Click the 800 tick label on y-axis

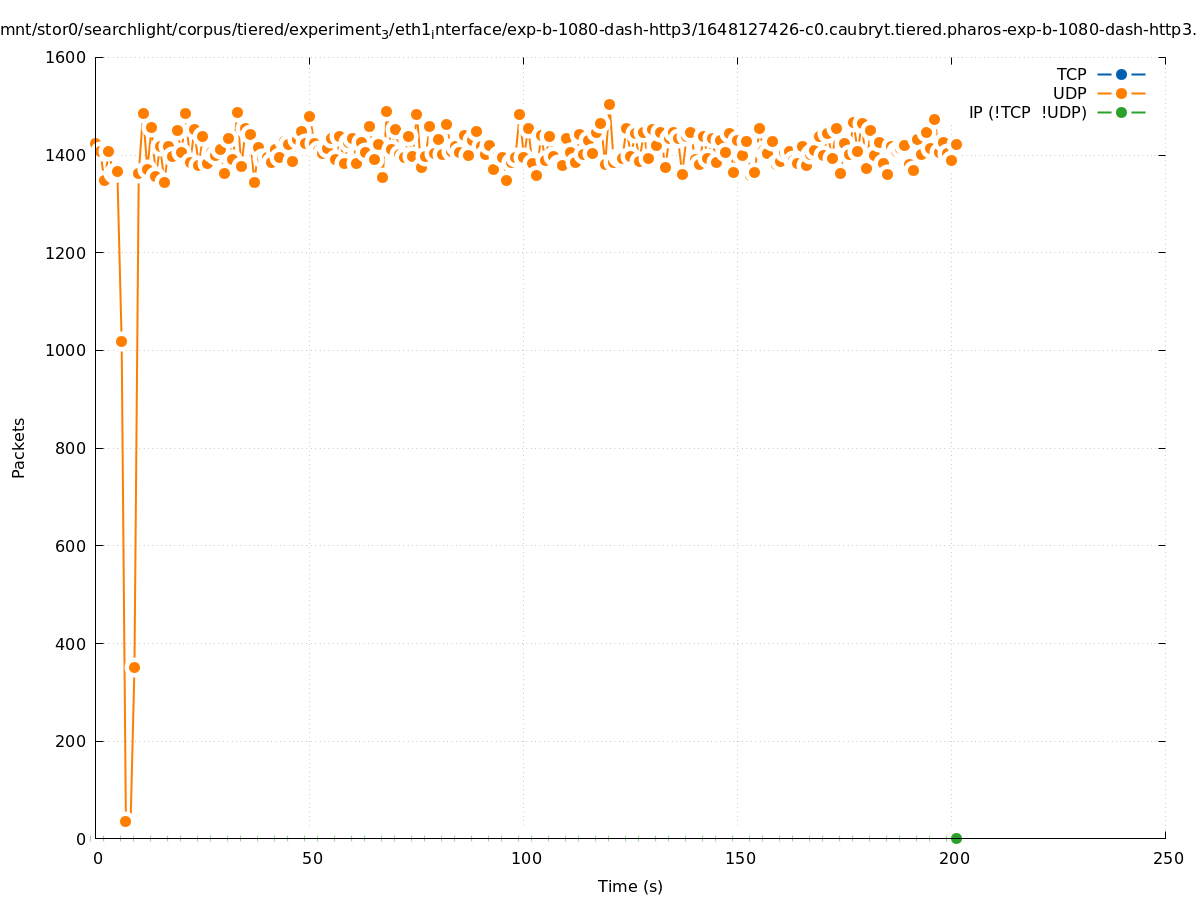70,448
